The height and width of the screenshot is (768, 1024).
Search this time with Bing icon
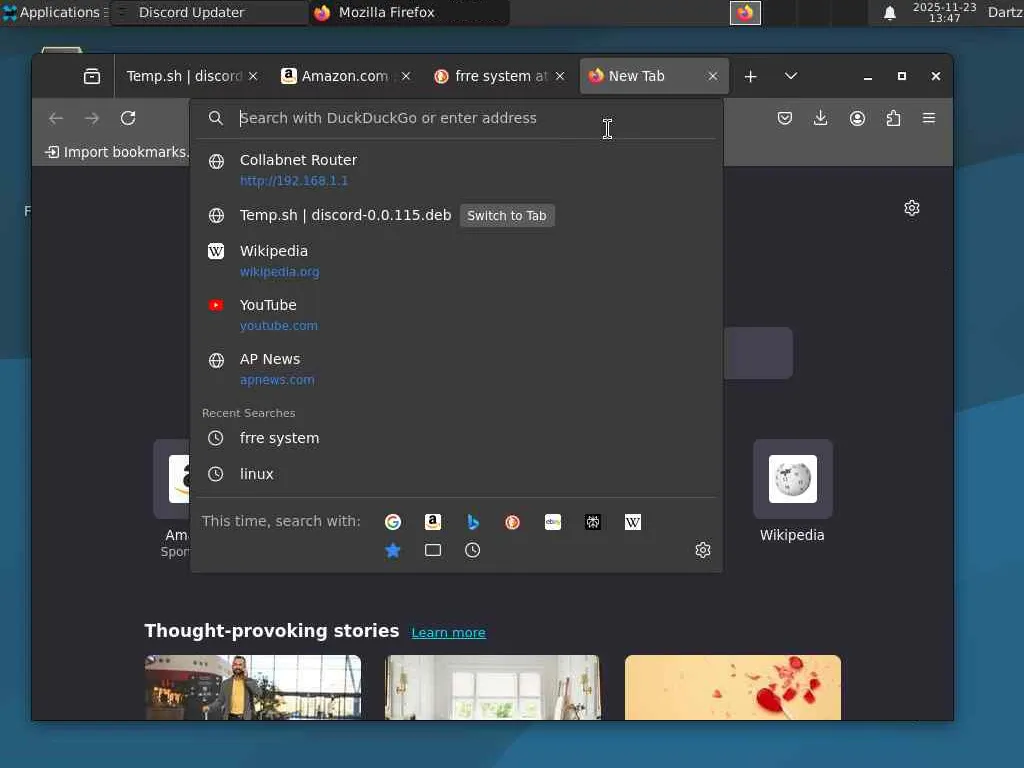click(x=473, y=522)
